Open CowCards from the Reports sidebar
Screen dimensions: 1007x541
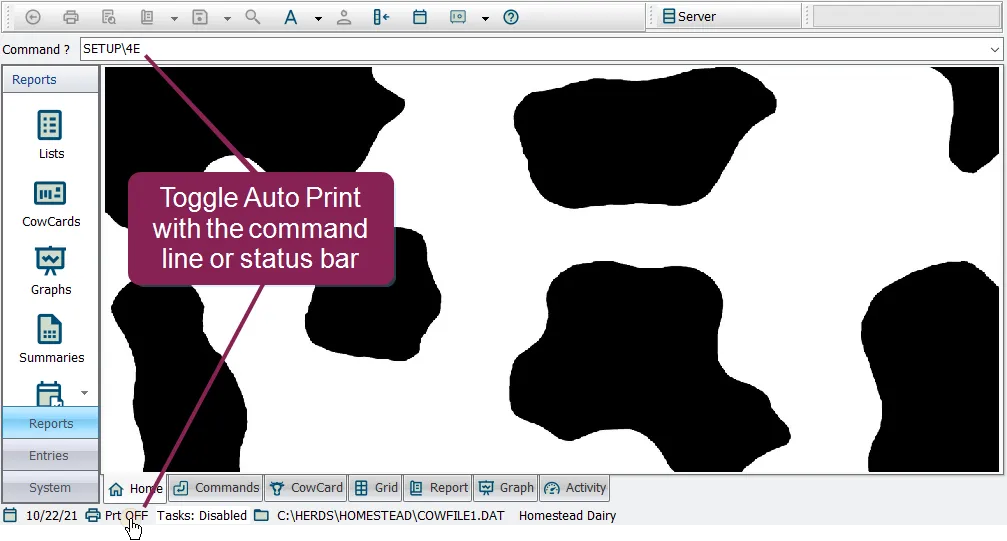tap(51, 204)
